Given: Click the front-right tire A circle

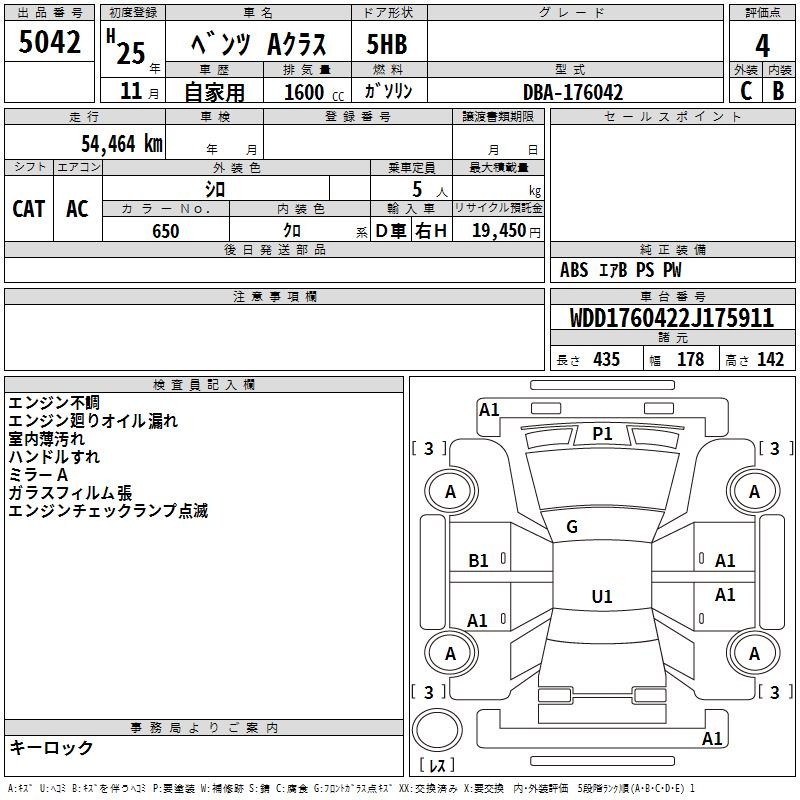Looking at the screenshot, I should 754,491.
